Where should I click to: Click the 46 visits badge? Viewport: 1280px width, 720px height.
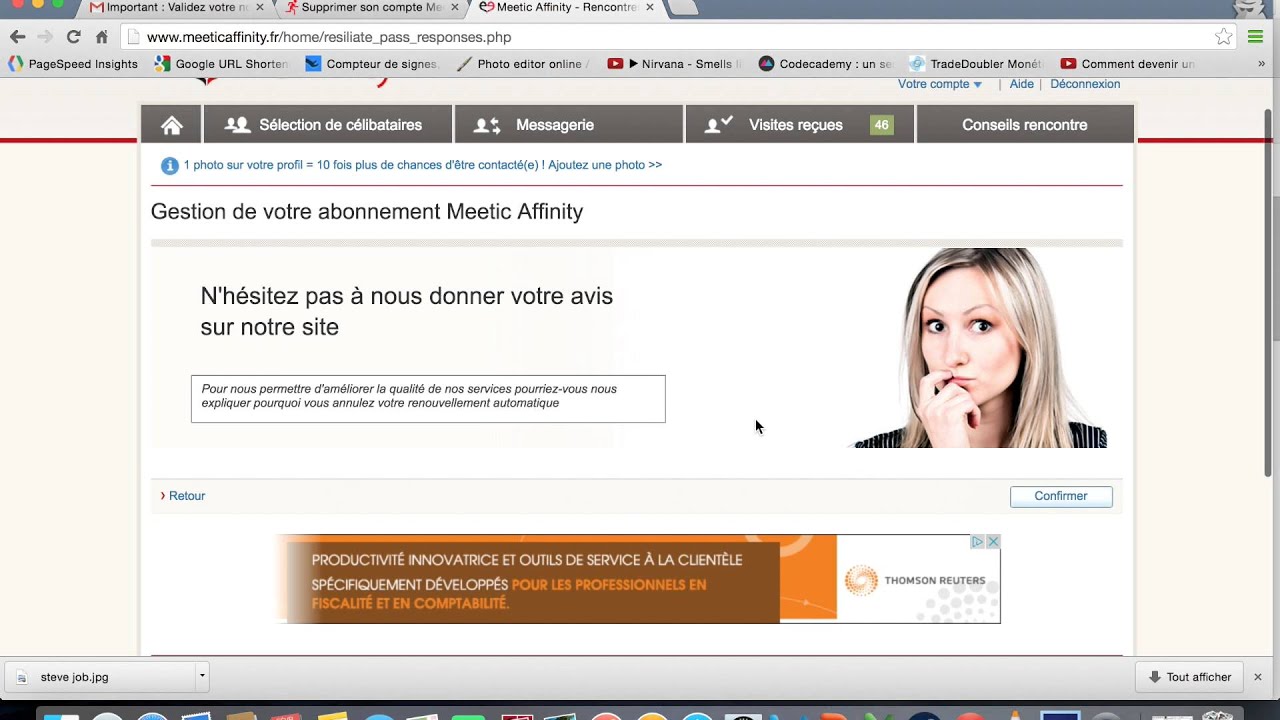coord(881,125)
